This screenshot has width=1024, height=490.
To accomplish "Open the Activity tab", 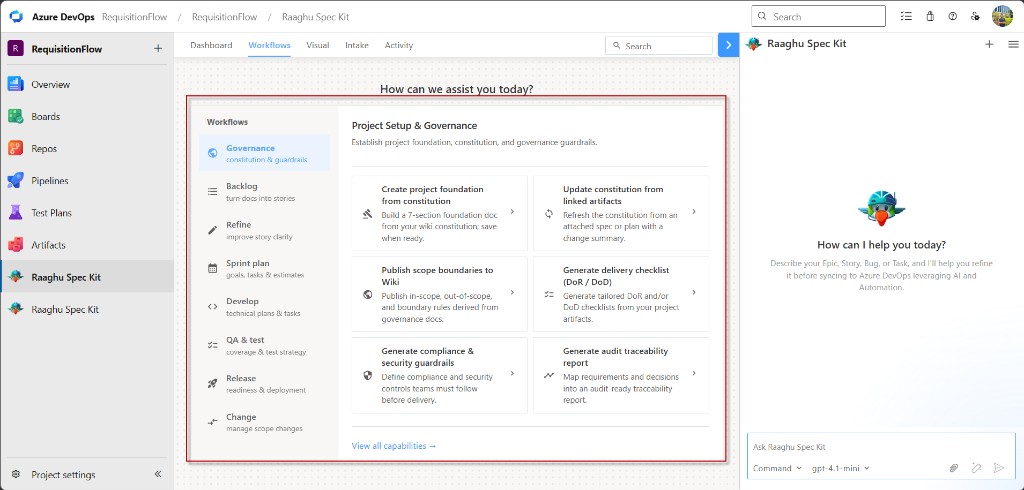I will (398, 45).
